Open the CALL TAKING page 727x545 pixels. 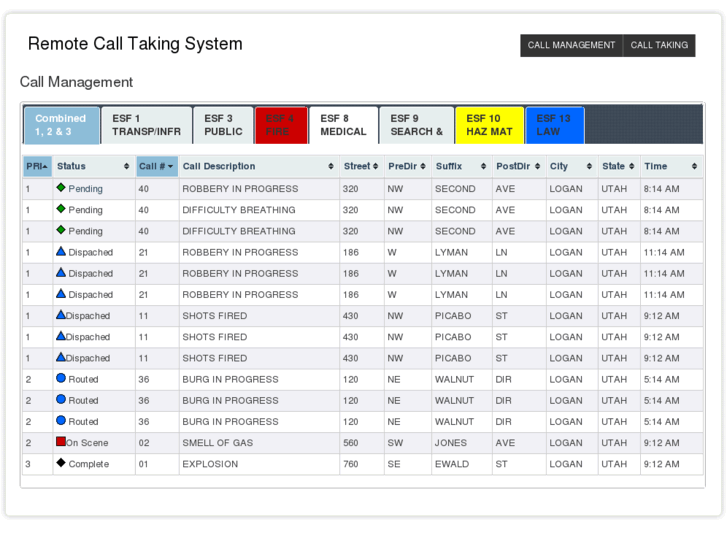point(659,45)
